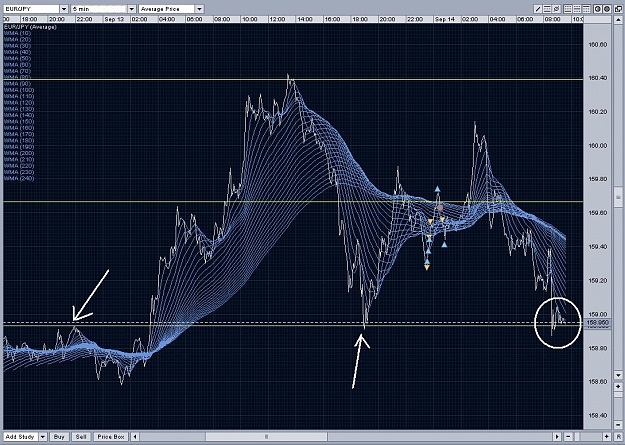Click the Buy button
Screen dimensions: 625x445
59,437
